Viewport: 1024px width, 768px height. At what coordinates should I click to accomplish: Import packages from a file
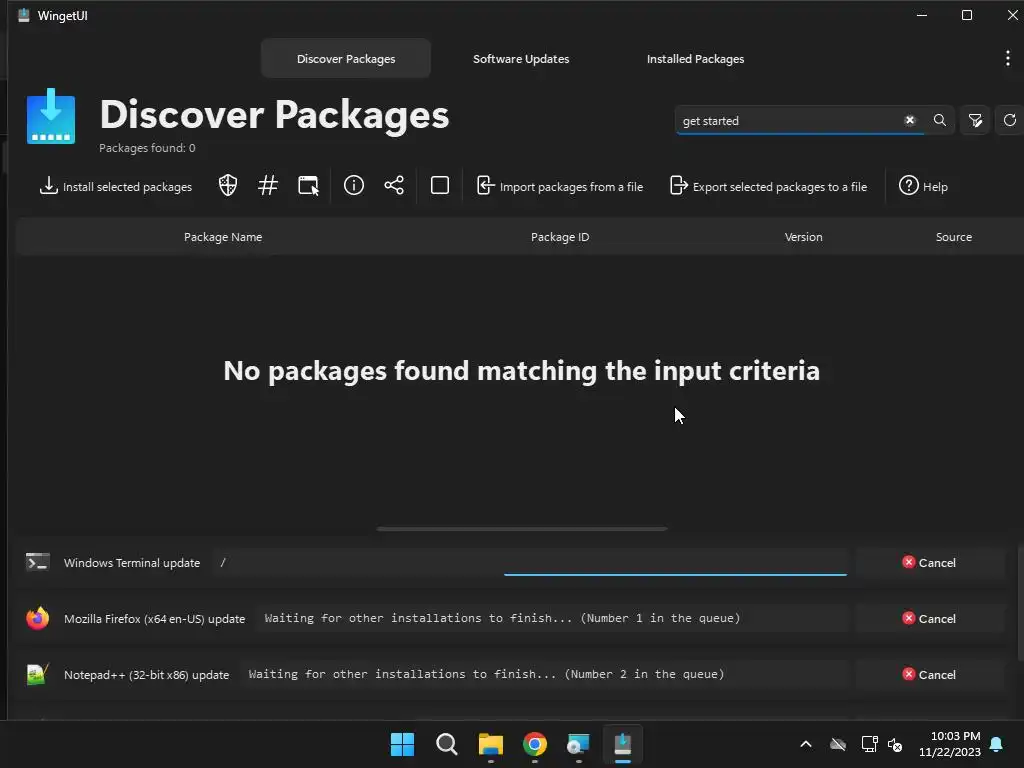click(560, 186)
